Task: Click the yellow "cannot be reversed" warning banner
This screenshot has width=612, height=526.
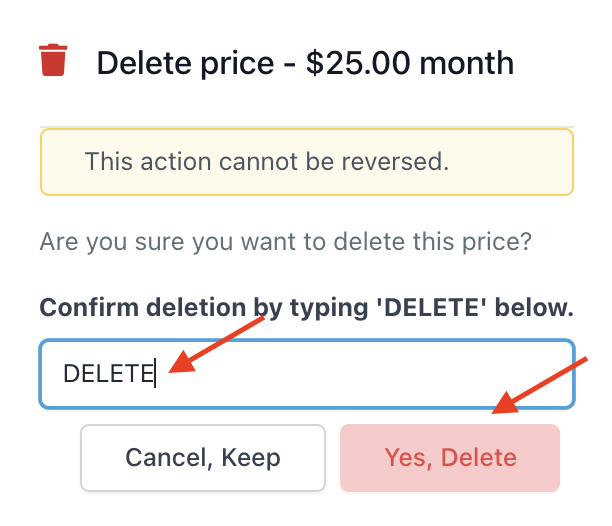Action: pos(306,161)
